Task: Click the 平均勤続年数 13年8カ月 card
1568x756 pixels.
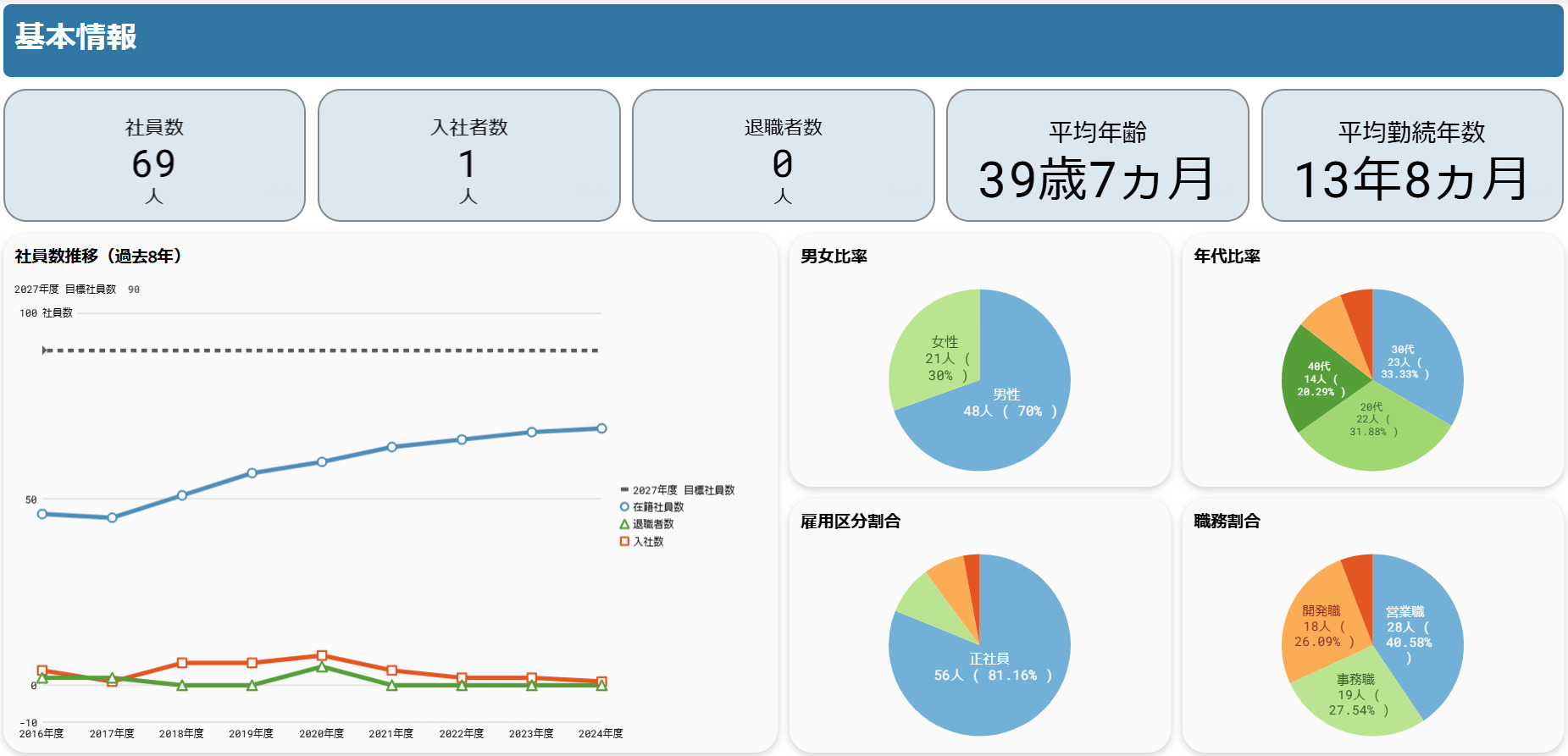Action: click(x=1412, y=156)
